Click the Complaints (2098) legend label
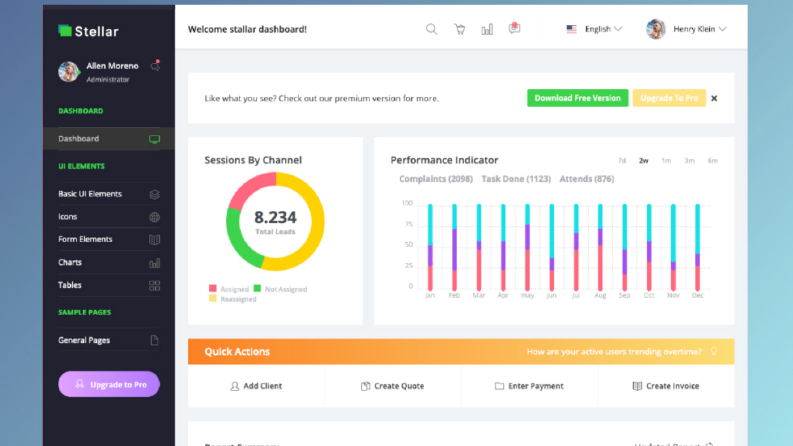This screenshot has height=446, width=793. pyautogui.click(x=436, y=179)
